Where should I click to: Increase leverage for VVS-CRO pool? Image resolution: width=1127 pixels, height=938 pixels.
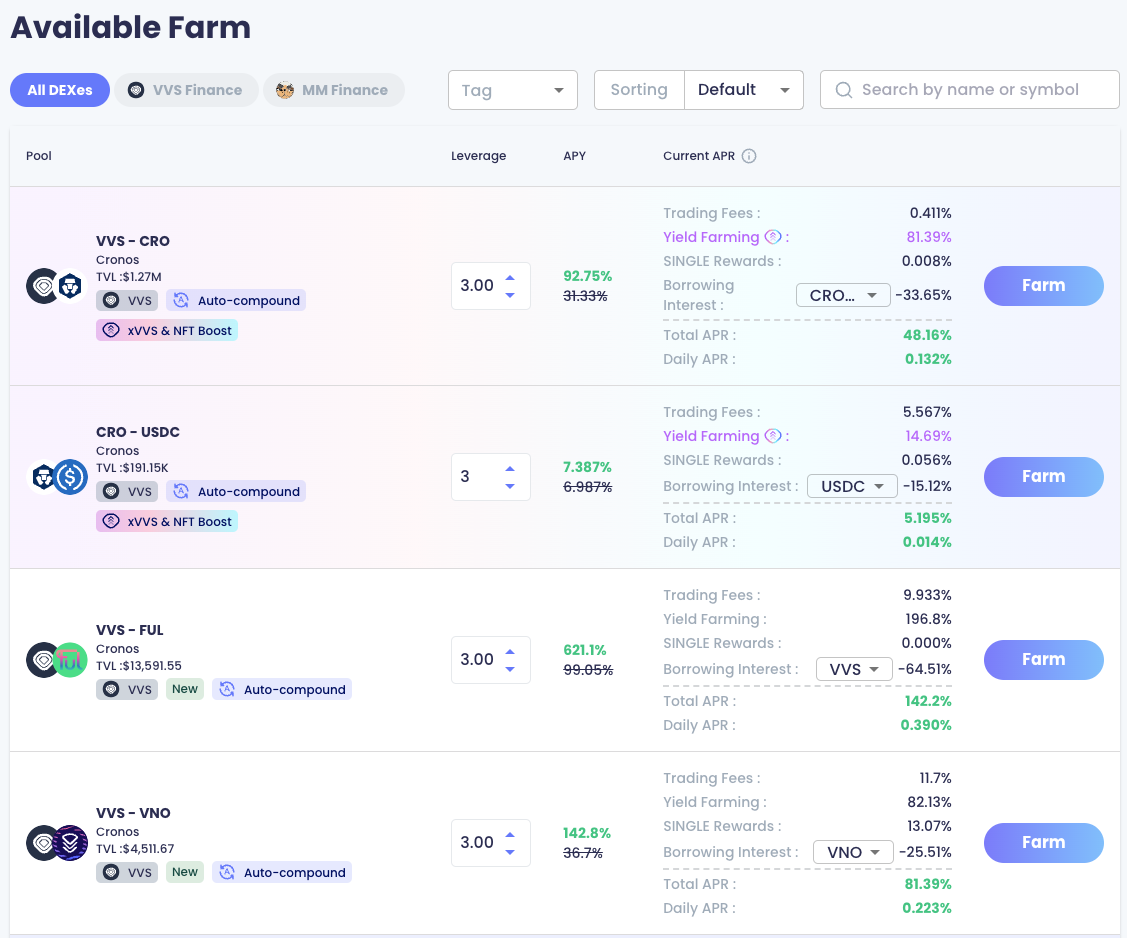pos(510,277)
